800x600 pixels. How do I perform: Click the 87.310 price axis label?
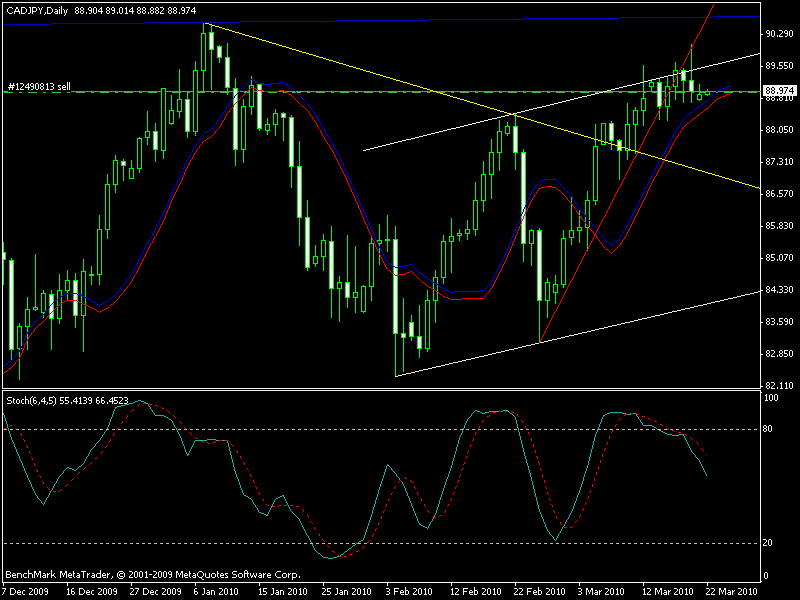[x=779, y=162]
